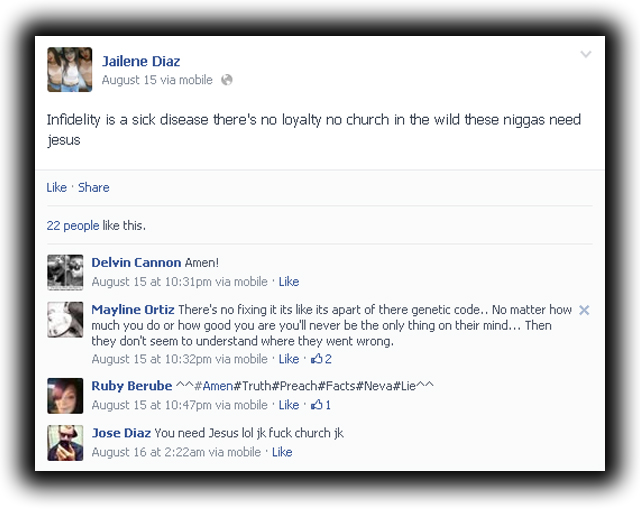The image size is (640, 509).
Task: Open the post's August 15 timestamp
Action: 129,80
